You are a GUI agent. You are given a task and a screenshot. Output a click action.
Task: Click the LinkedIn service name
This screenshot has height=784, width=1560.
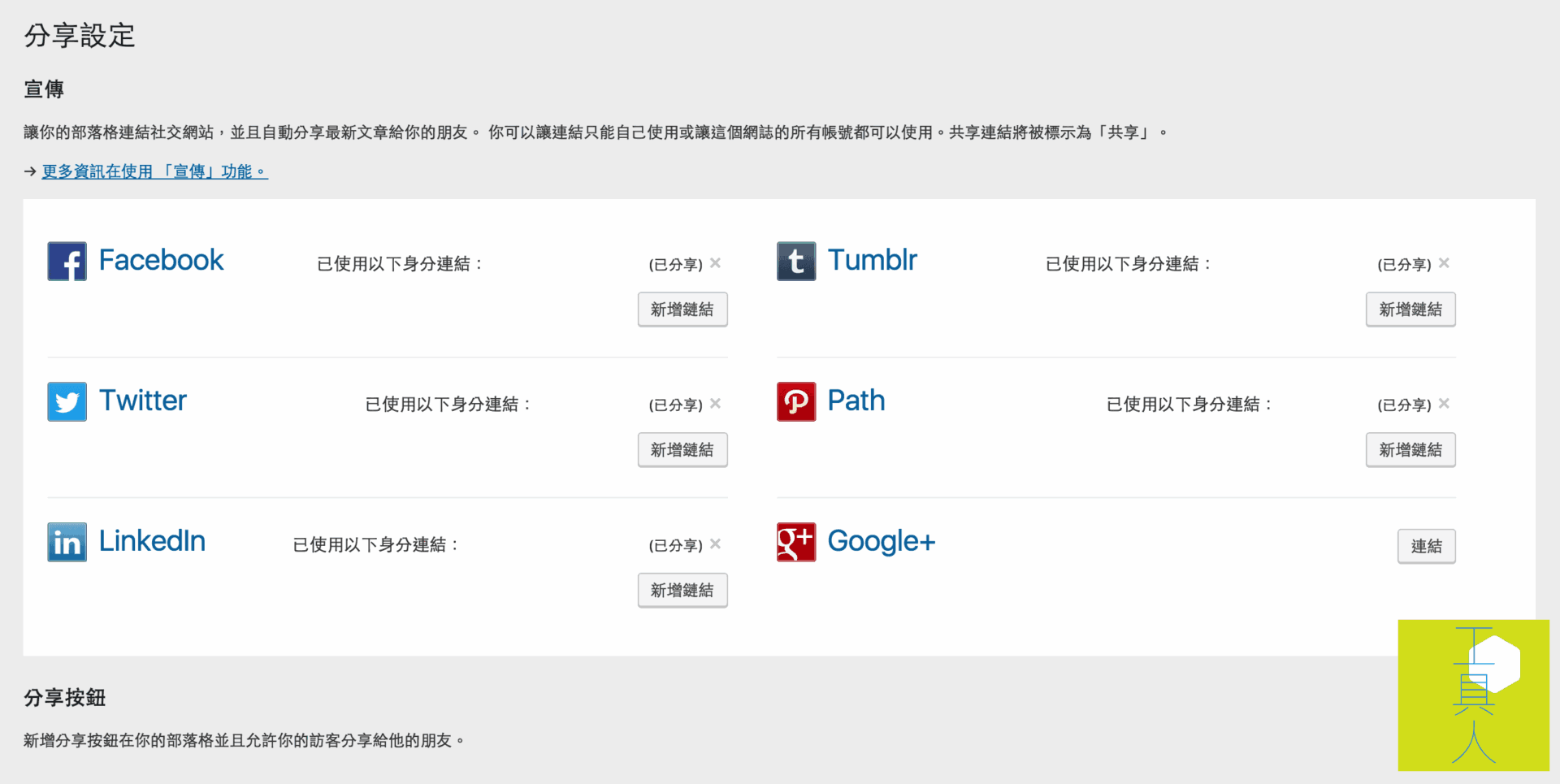[x=153, y=541]
